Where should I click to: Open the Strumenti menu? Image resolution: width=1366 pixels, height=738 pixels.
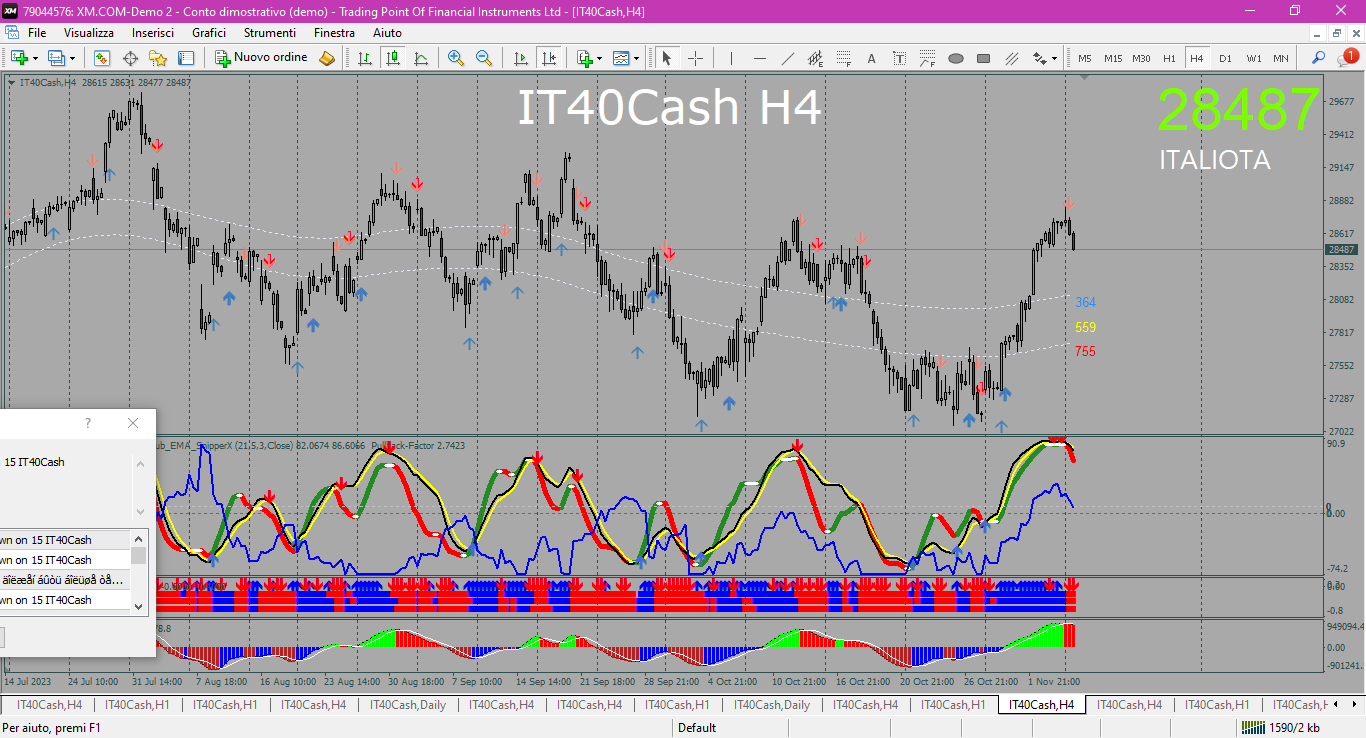coord(270,33)
